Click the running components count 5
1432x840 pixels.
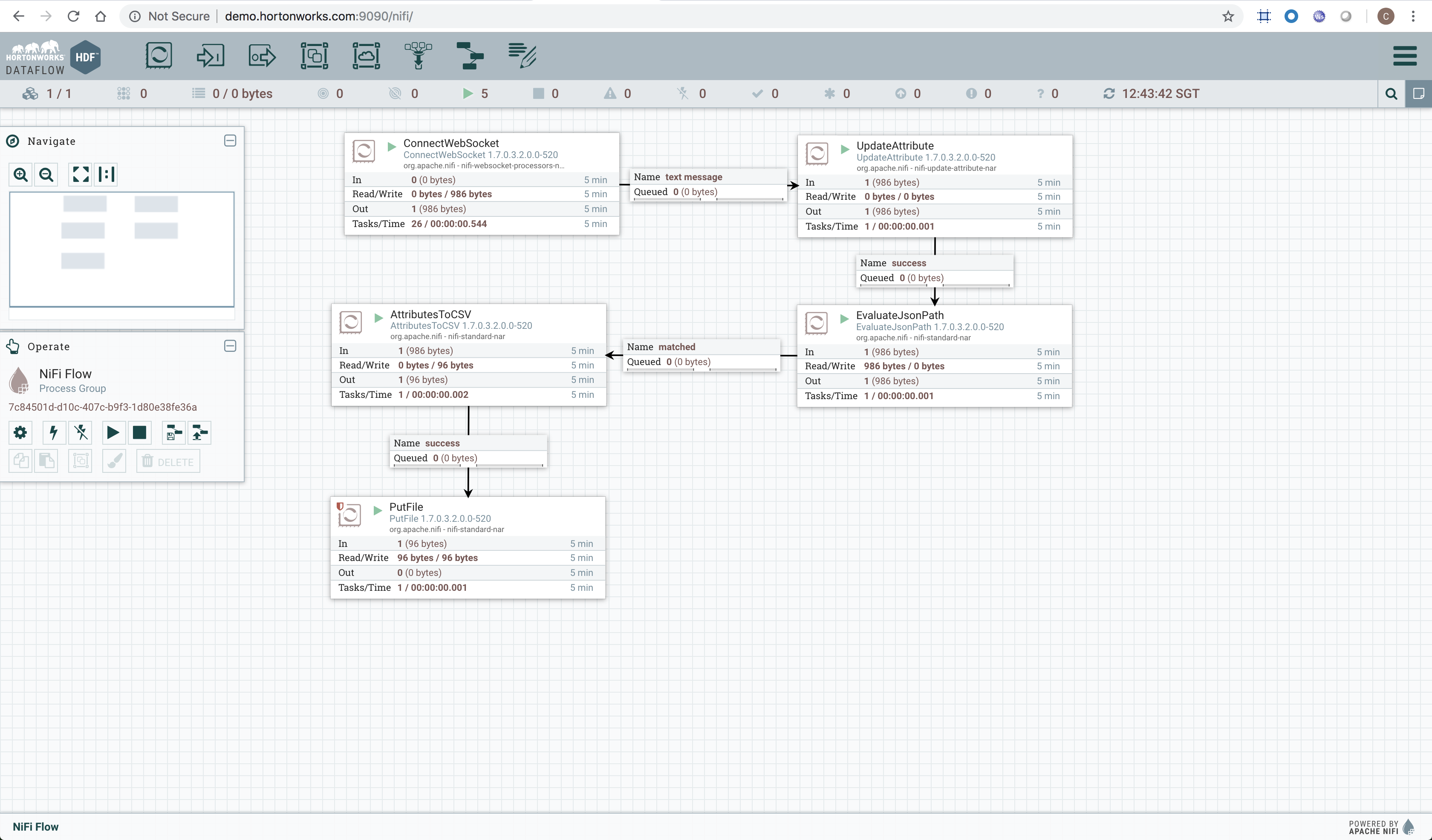point(476,94)
